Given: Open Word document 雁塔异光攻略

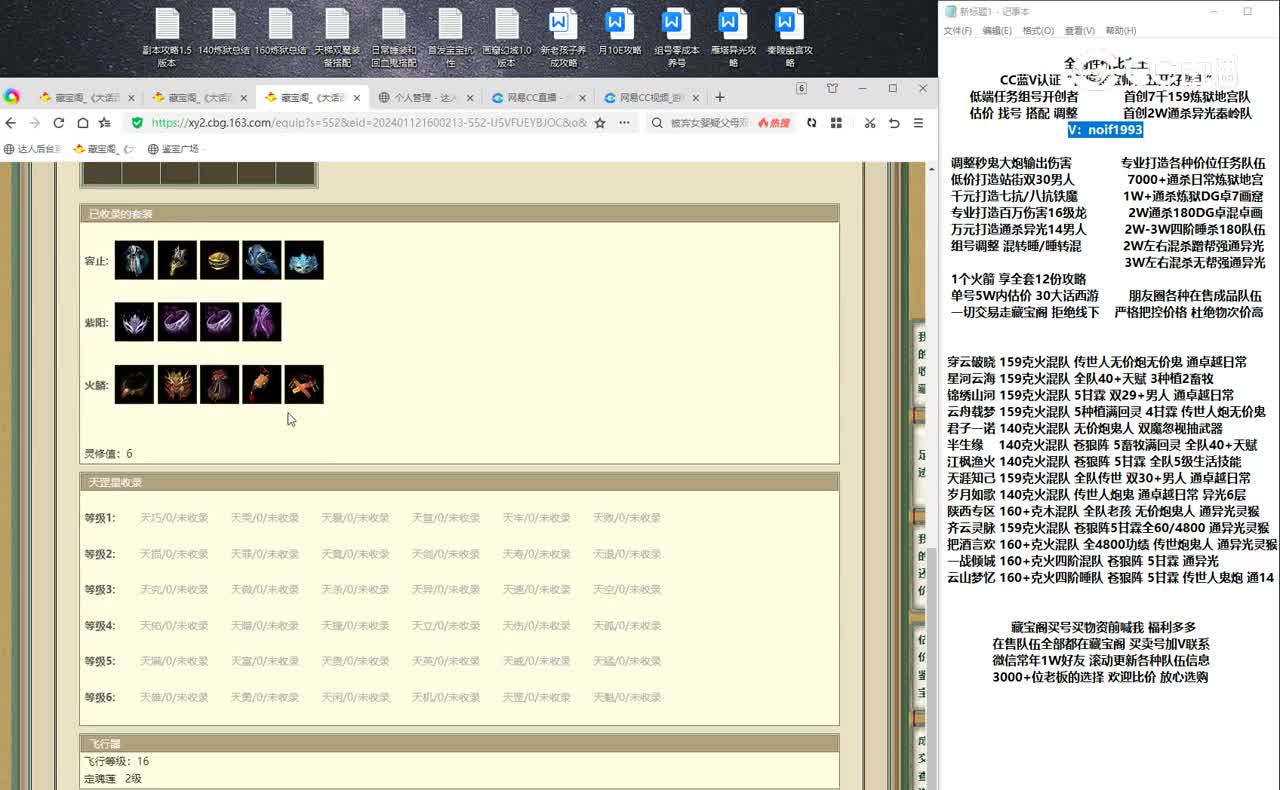Looking at the screenshot, I should [x=733, y=38].
